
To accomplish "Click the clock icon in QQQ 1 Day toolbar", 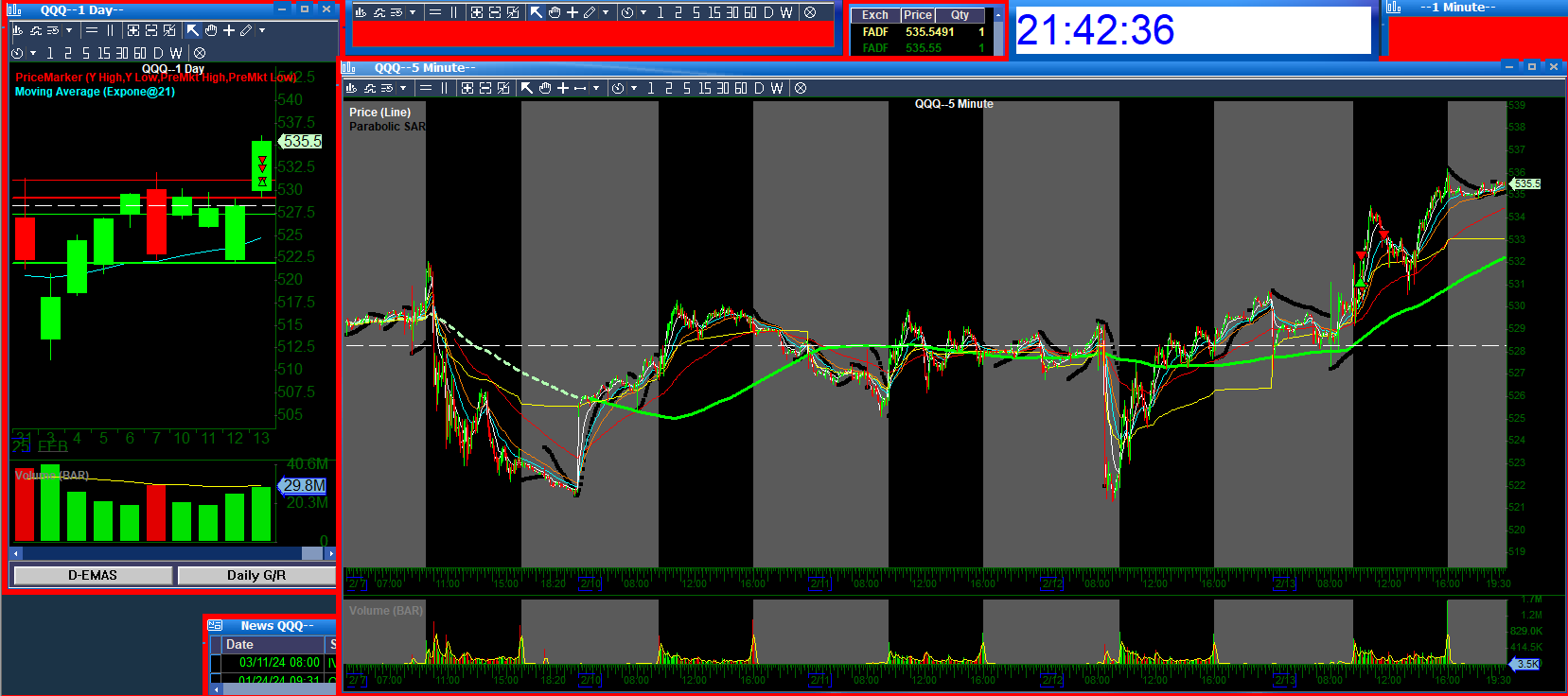I will 17,53.
